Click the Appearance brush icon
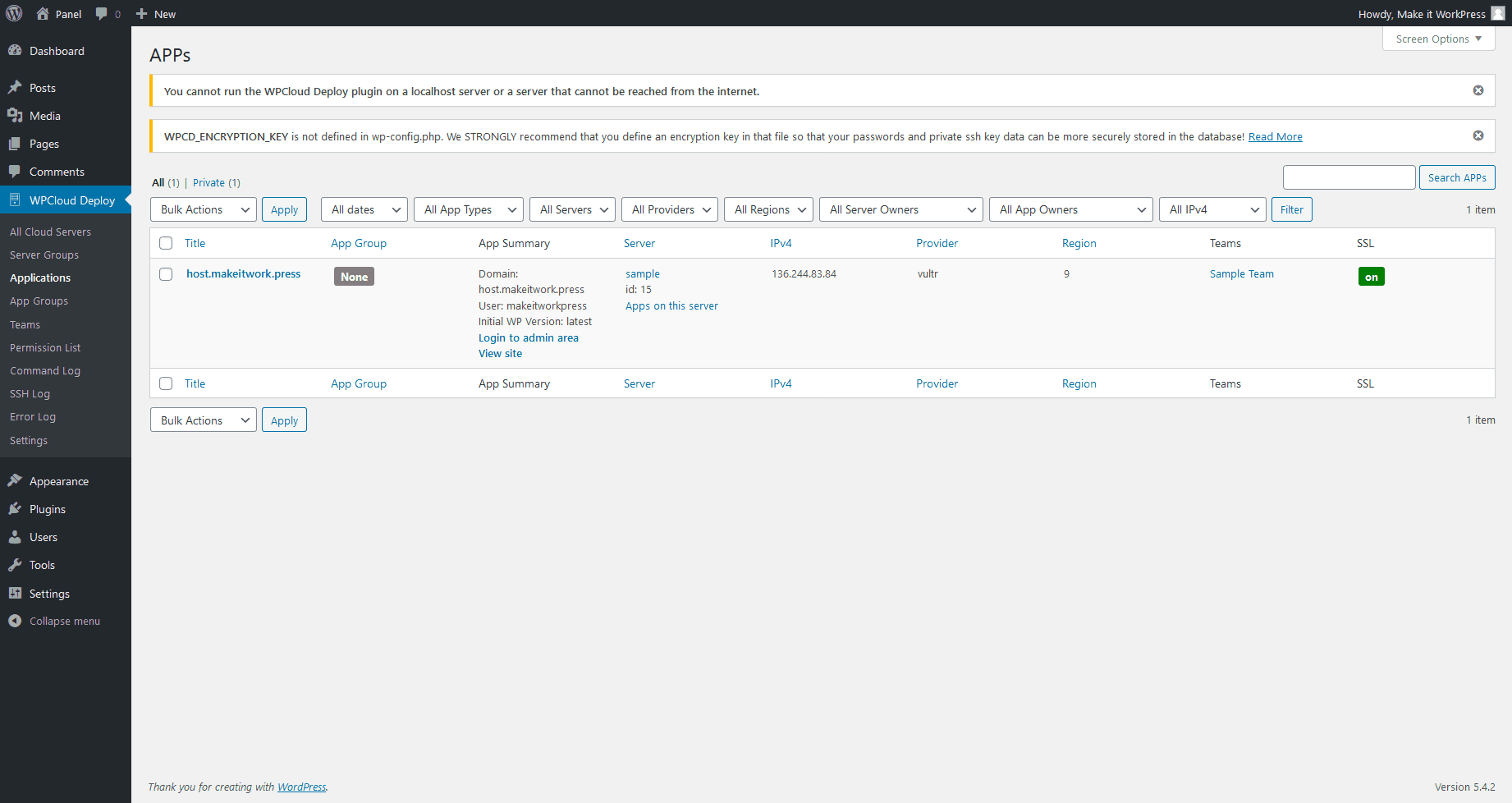 click(15, 480)
